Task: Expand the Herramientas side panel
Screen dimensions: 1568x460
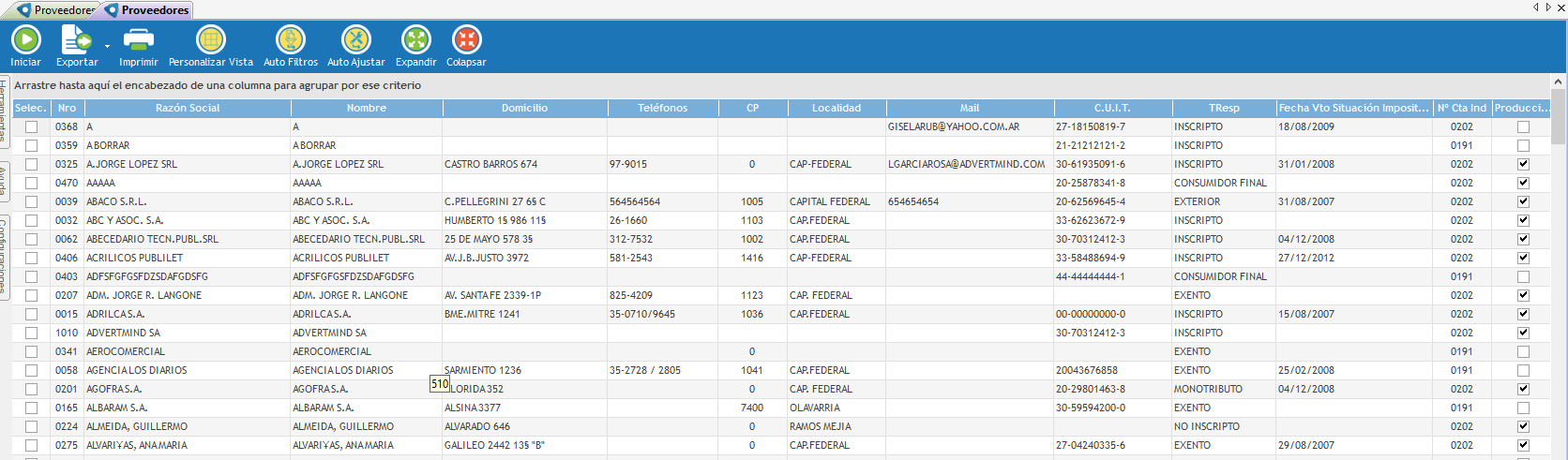Action: click(x=5, y=112)
